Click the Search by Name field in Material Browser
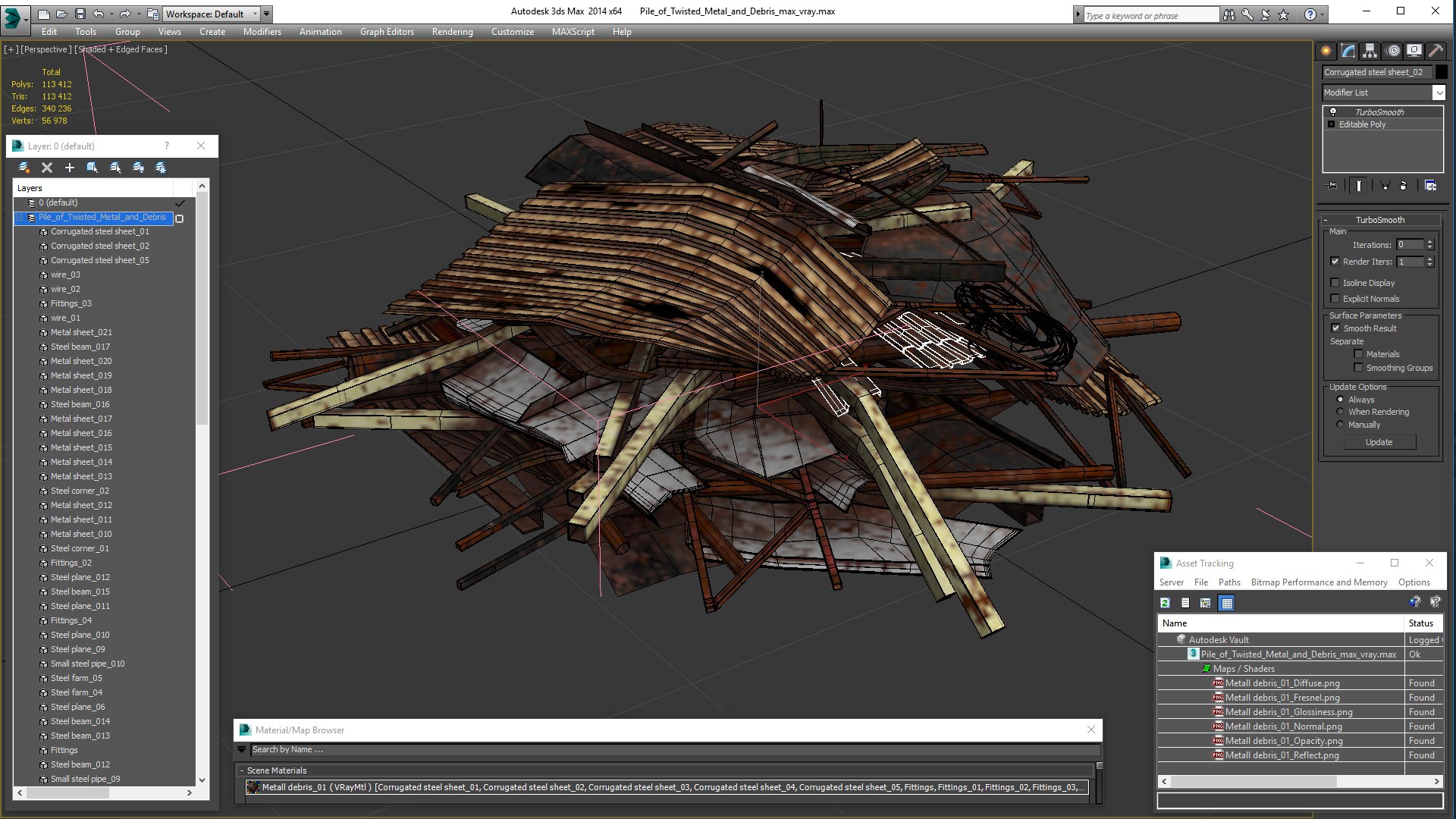1456x819 pixels. tap(674, 750)
